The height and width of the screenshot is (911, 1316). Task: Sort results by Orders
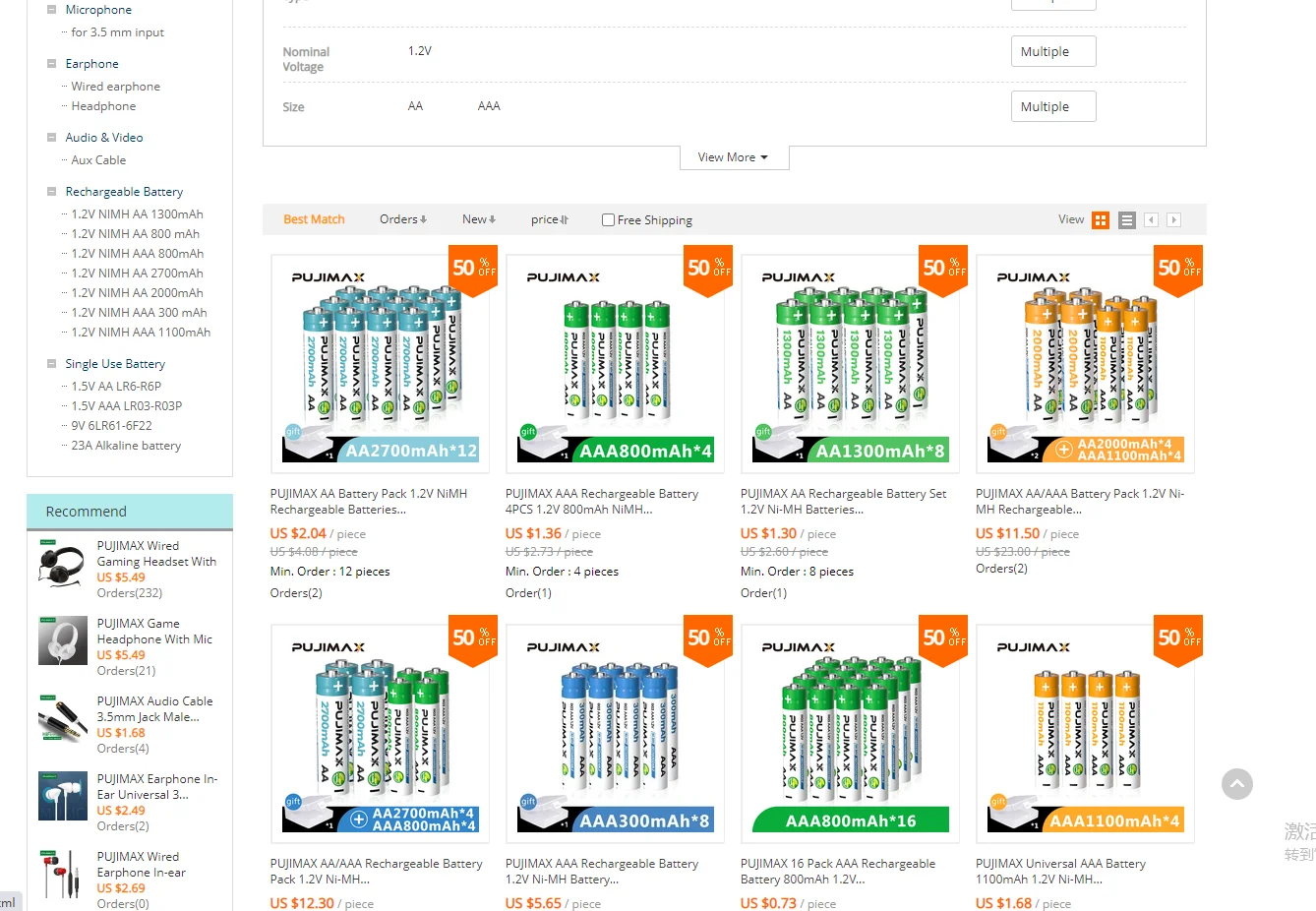tap(403, 219)
